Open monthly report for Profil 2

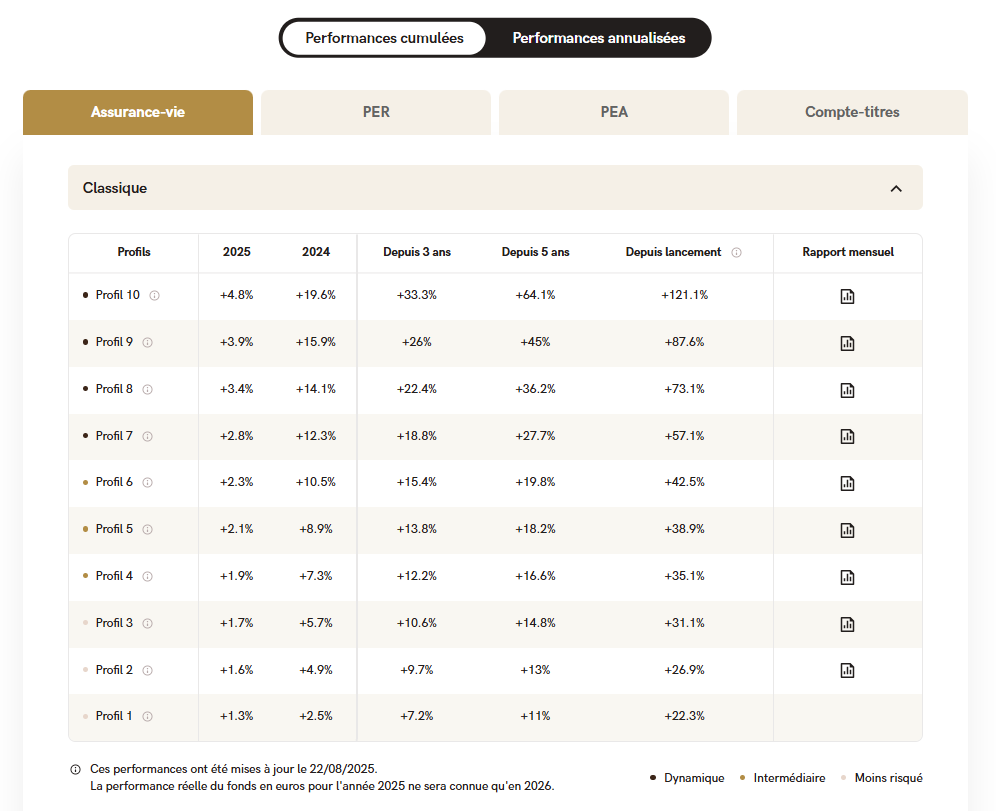(x=847, y=670)
